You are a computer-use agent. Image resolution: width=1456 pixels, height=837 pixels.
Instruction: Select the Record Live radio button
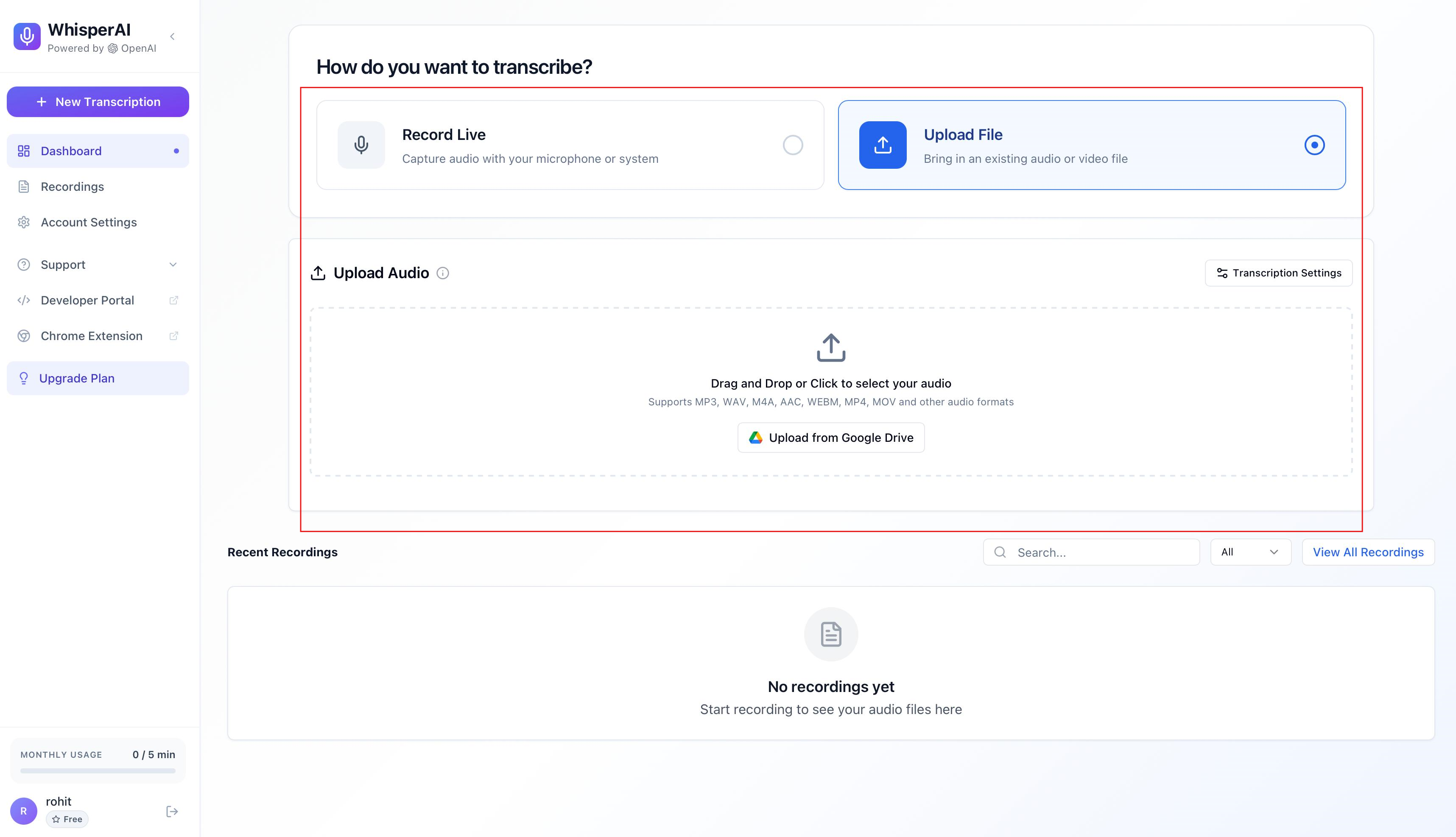pyautogui.click(x=793, y=145)
